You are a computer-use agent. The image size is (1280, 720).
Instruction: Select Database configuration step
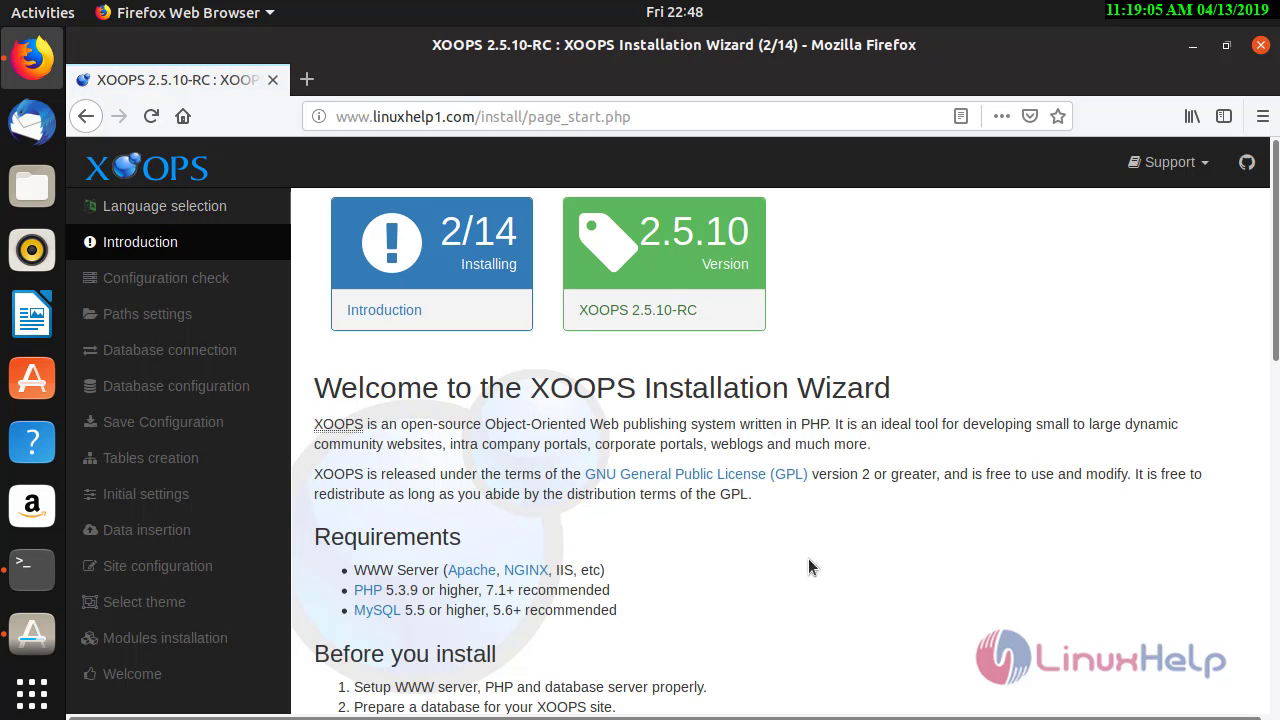178,386
